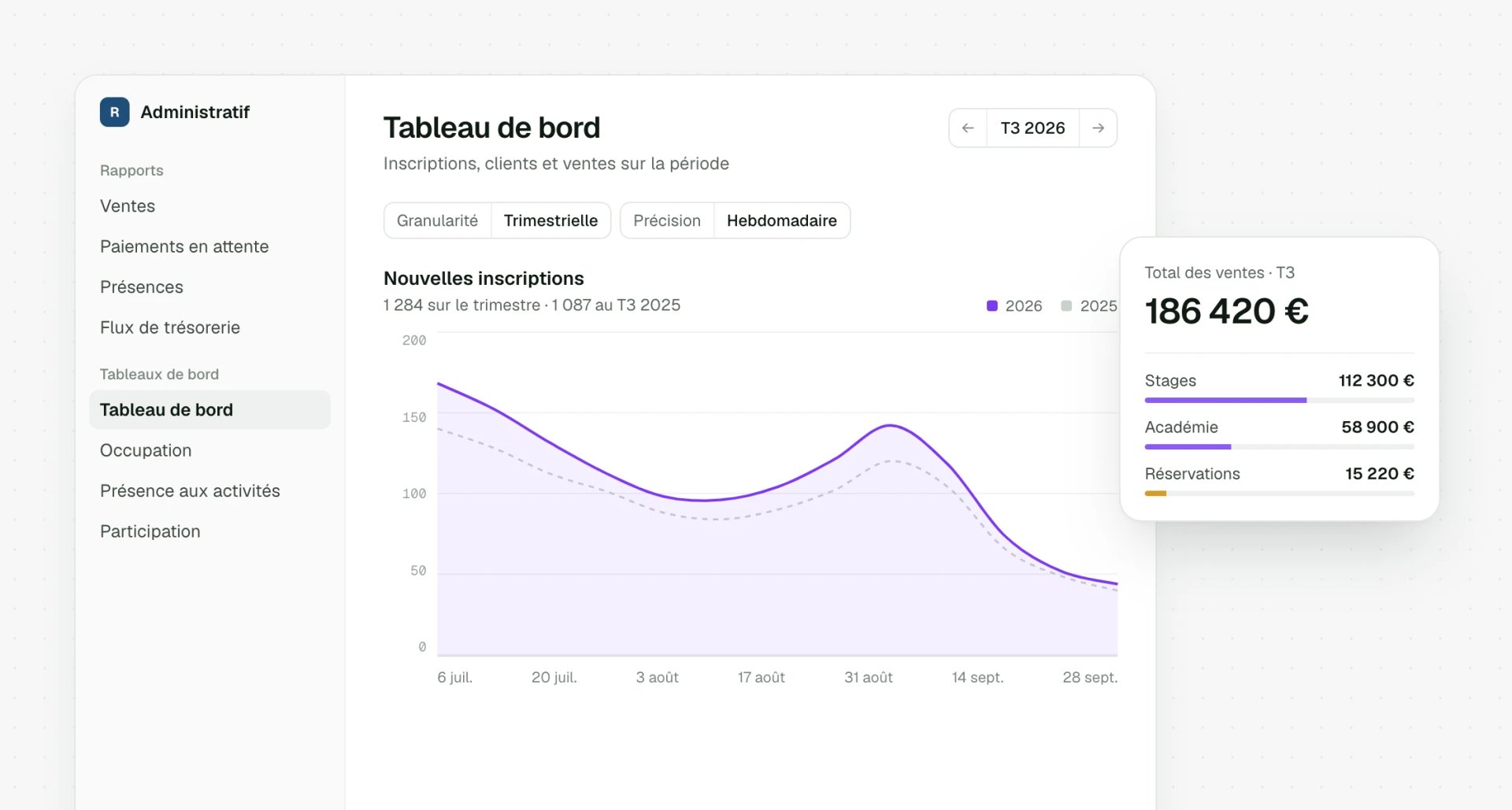
Task: Open the T3 2026 period picker
Action: point(1032,128)
